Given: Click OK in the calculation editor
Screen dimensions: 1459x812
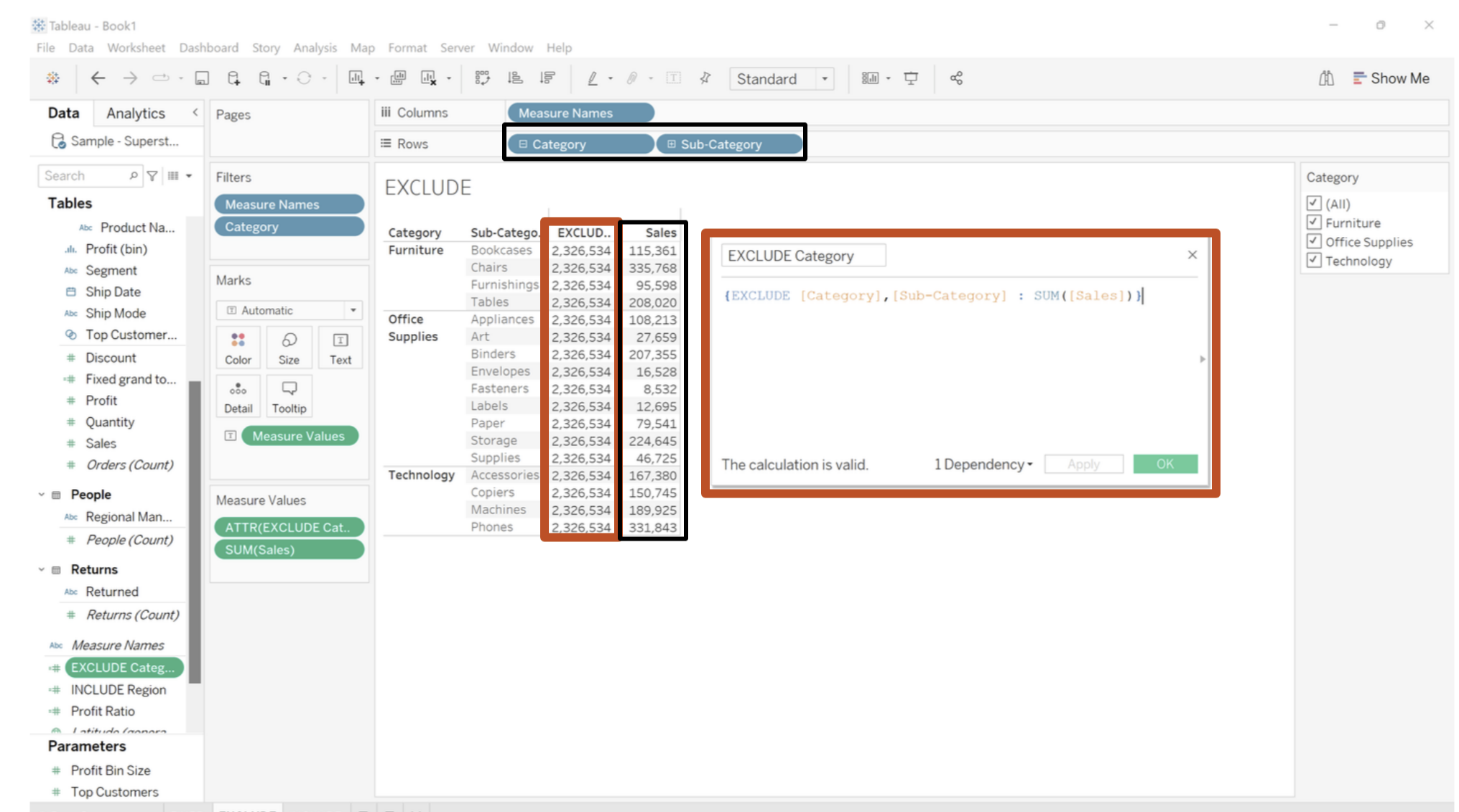Looking at the screenshot, I should (1164, 465).
